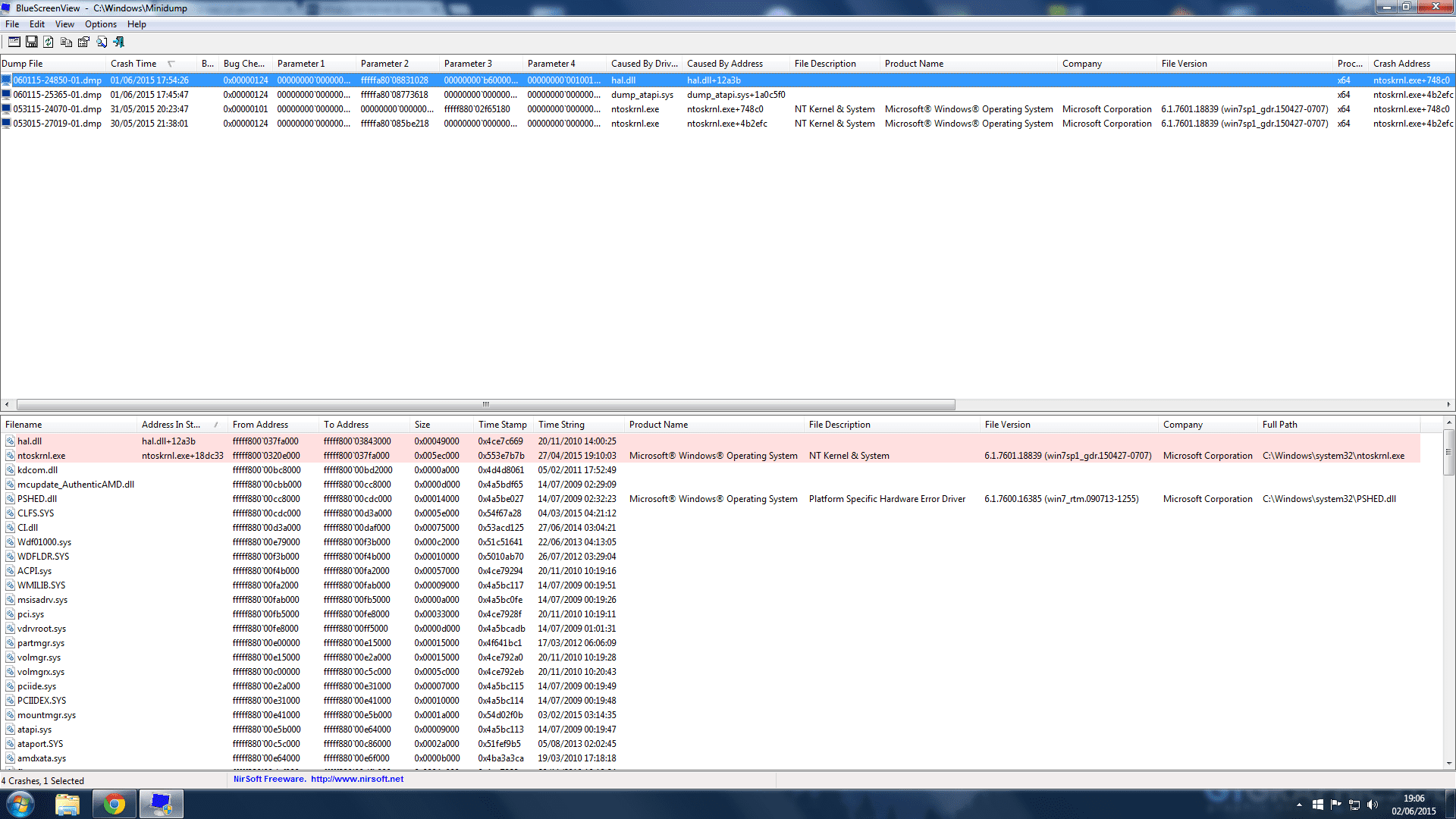Select msisadrv.sys row
The image size is (1456, 819).
point(711,600)
